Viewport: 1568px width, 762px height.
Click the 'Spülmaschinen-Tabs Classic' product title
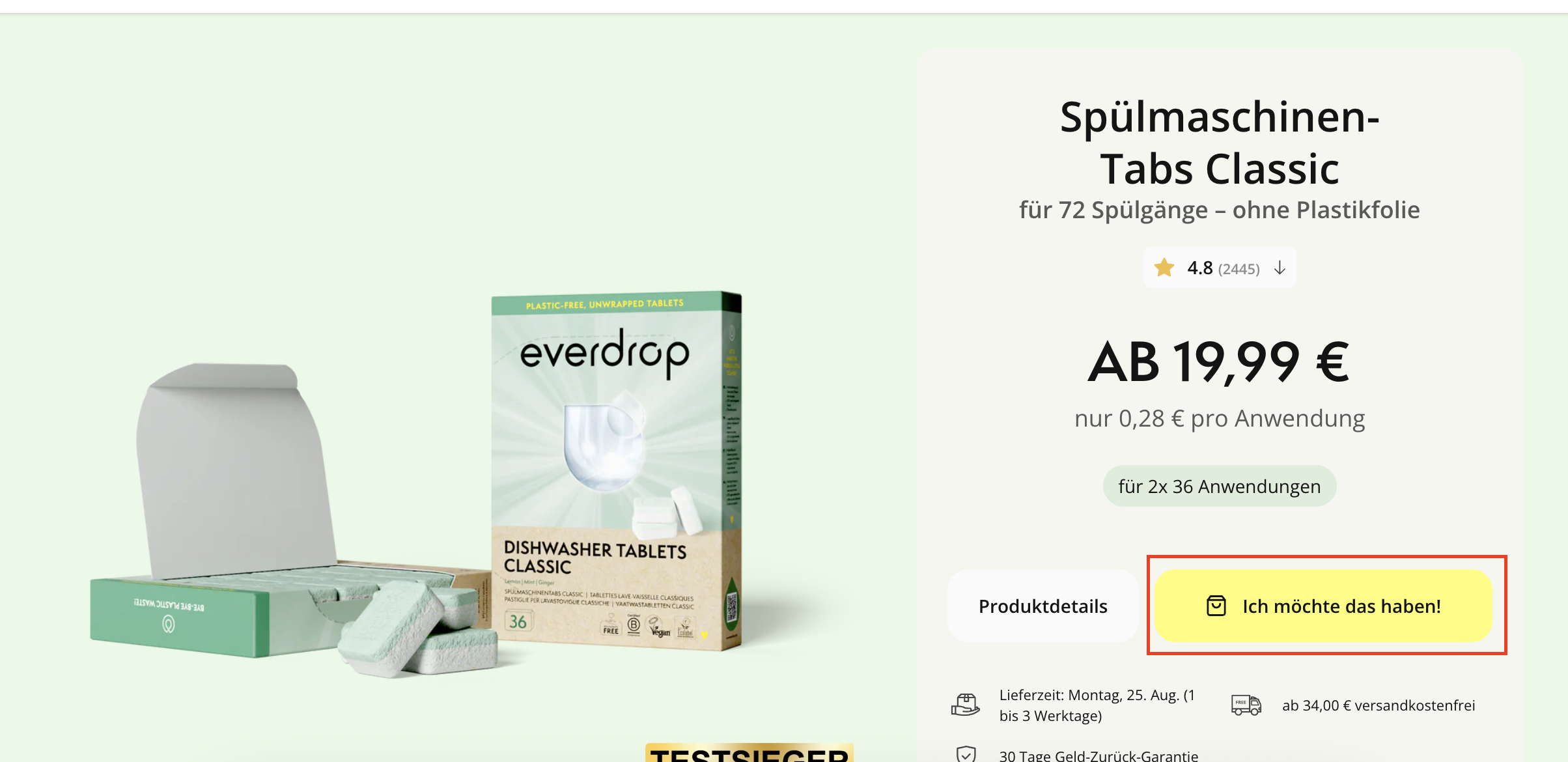click(1220, 143)
